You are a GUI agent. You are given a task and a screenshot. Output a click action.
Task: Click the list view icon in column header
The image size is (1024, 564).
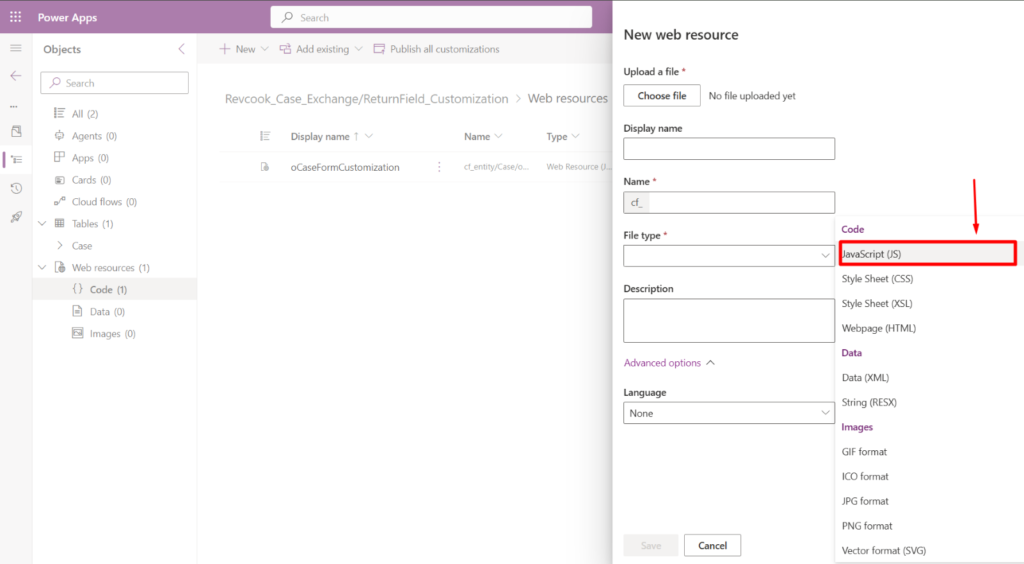click(264, 136)
